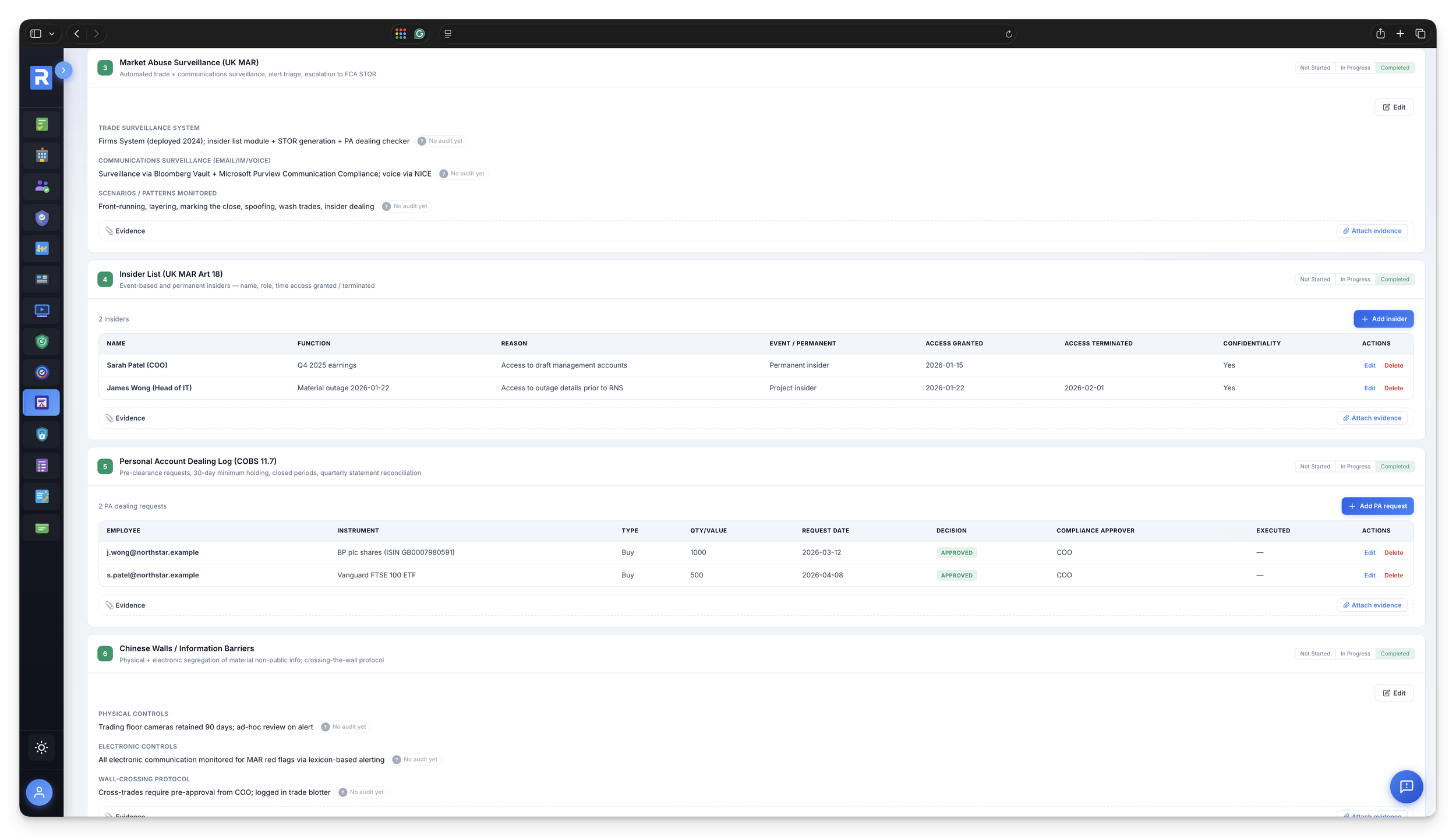1456x836 pixels.
Task: Set Insider List status to In Progress
Action: pyautogui.click(x=1355, y=279)
